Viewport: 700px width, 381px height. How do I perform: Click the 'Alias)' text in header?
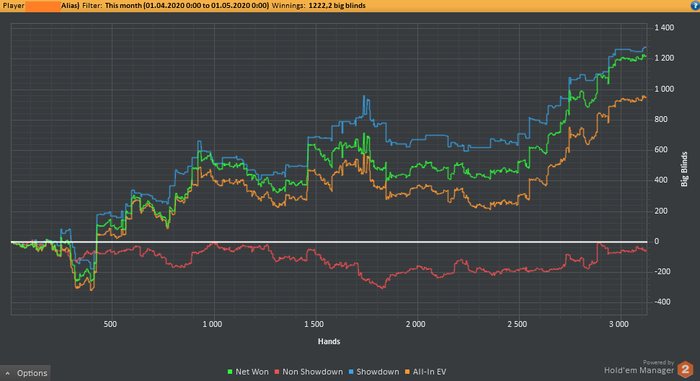pyautogui.click(x=70, y=5)
